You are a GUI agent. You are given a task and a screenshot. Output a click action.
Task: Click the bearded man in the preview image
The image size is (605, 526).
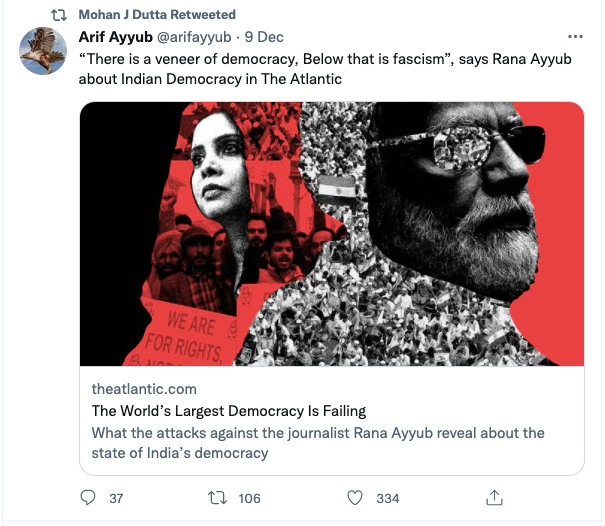(470, 190)
